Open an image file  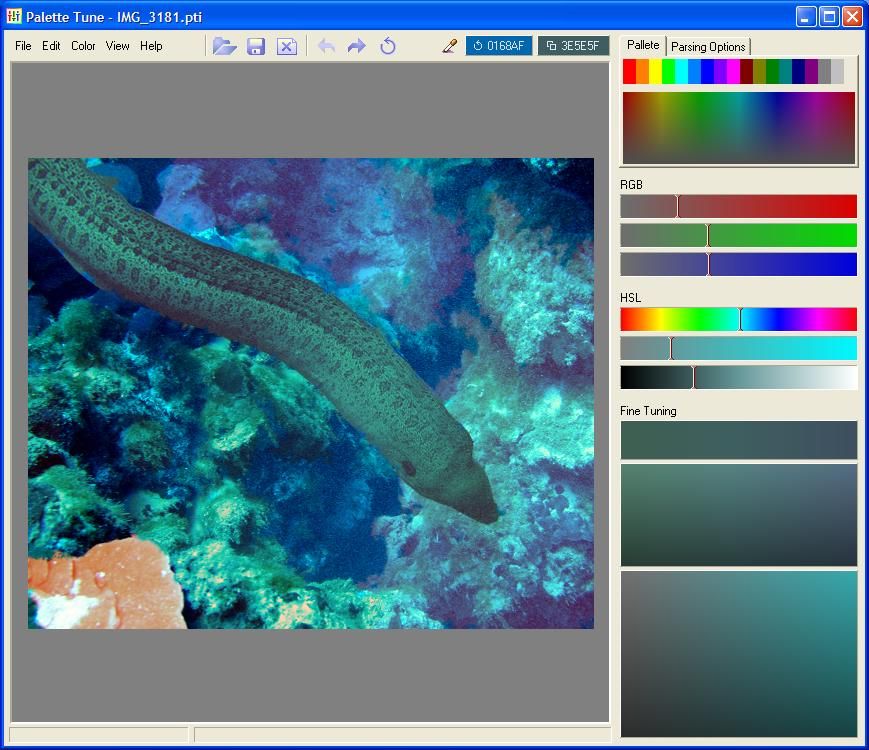(224, 45)
